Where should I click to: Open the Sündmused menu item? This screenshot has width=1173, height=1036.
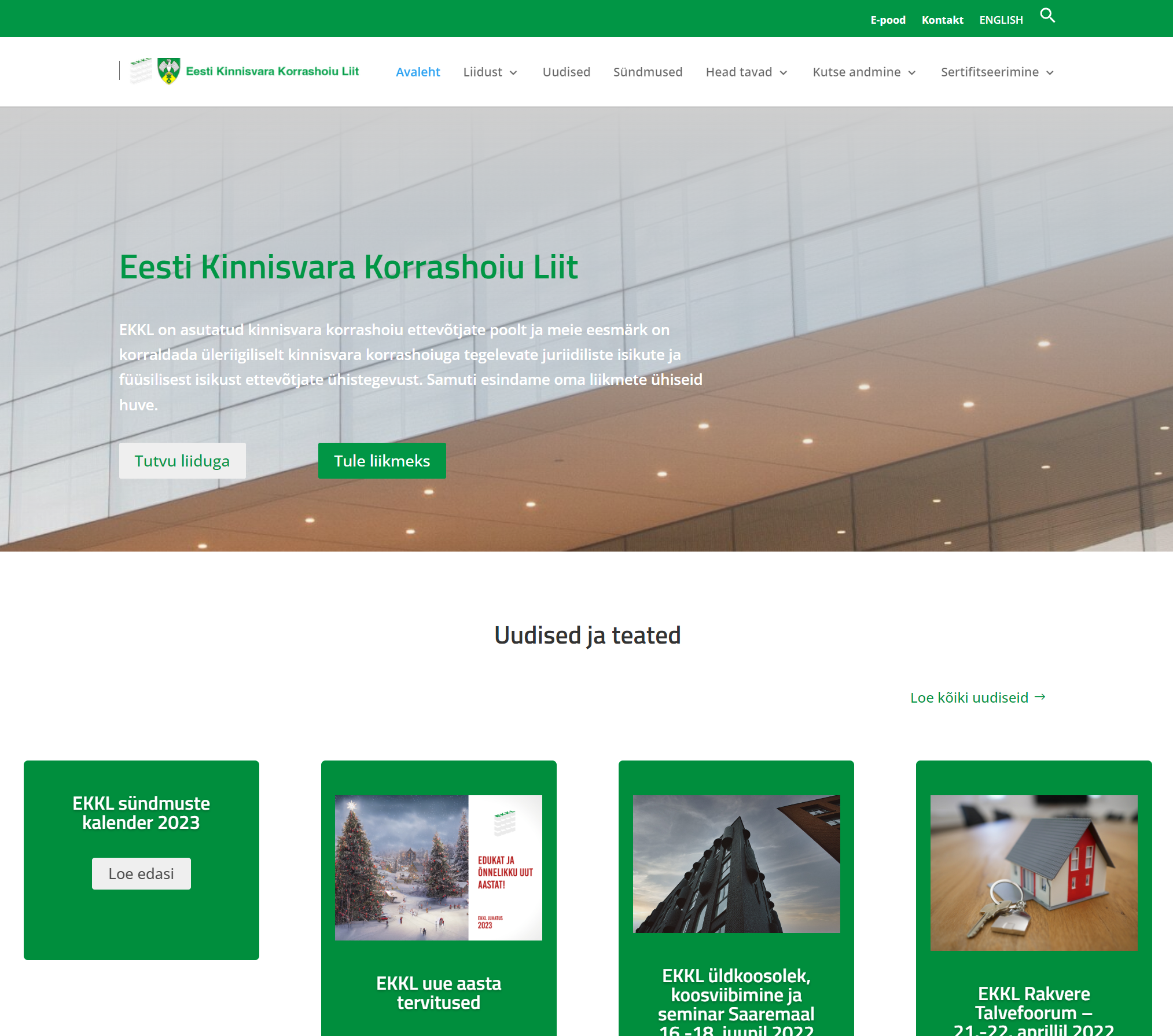click(648, 72)
